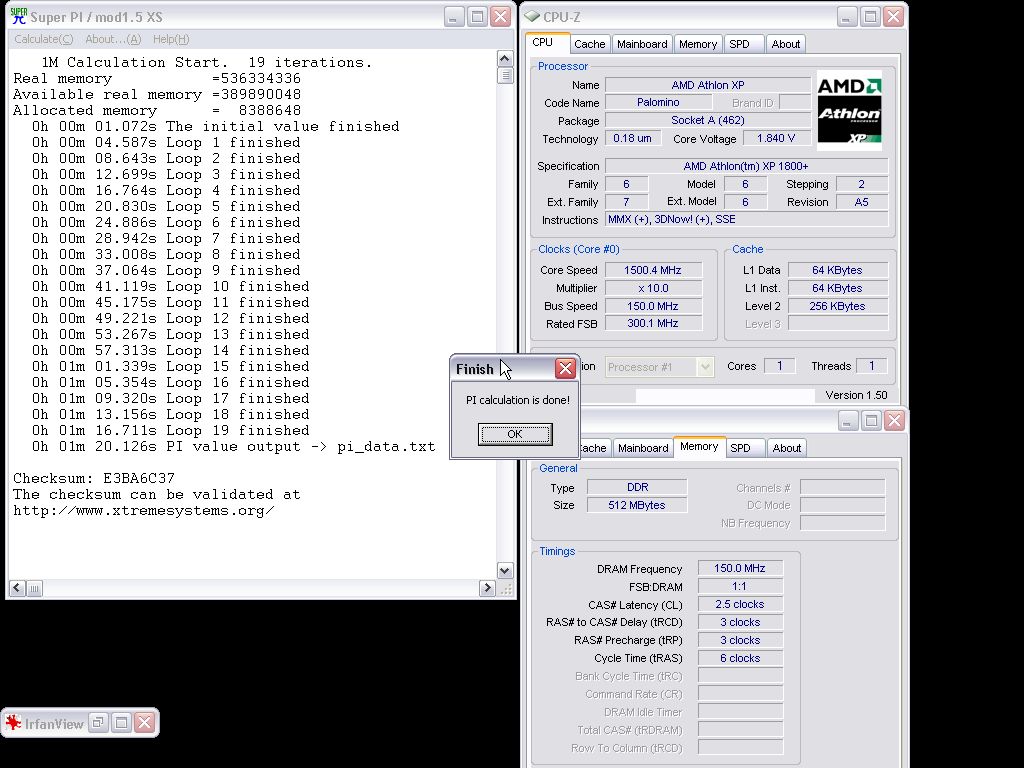This screenshot has height=768, width=1024.
Task: Click the AMD Athlon XP logo
Action: pyautogui.click(x=849, y=110)
